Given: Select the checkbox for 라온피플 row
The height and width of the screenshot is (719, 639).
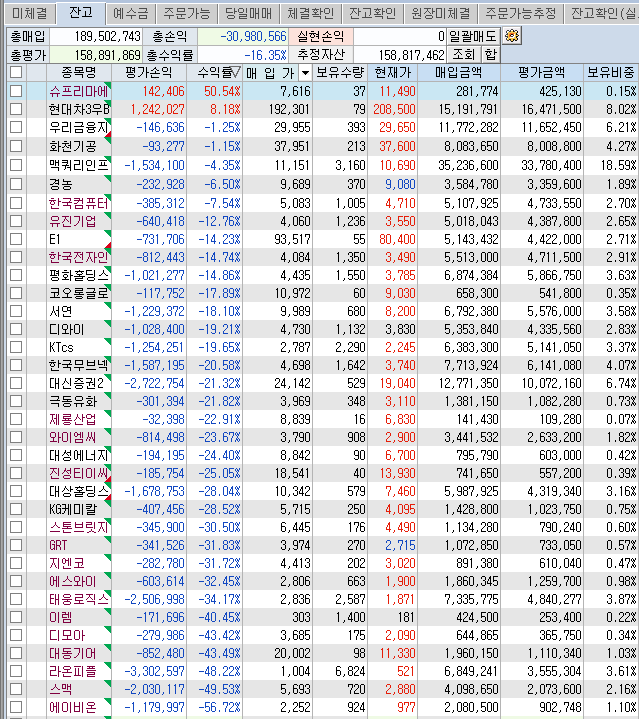Looking at the screenshot, I should pyautogui.click(x=16, y=671).
